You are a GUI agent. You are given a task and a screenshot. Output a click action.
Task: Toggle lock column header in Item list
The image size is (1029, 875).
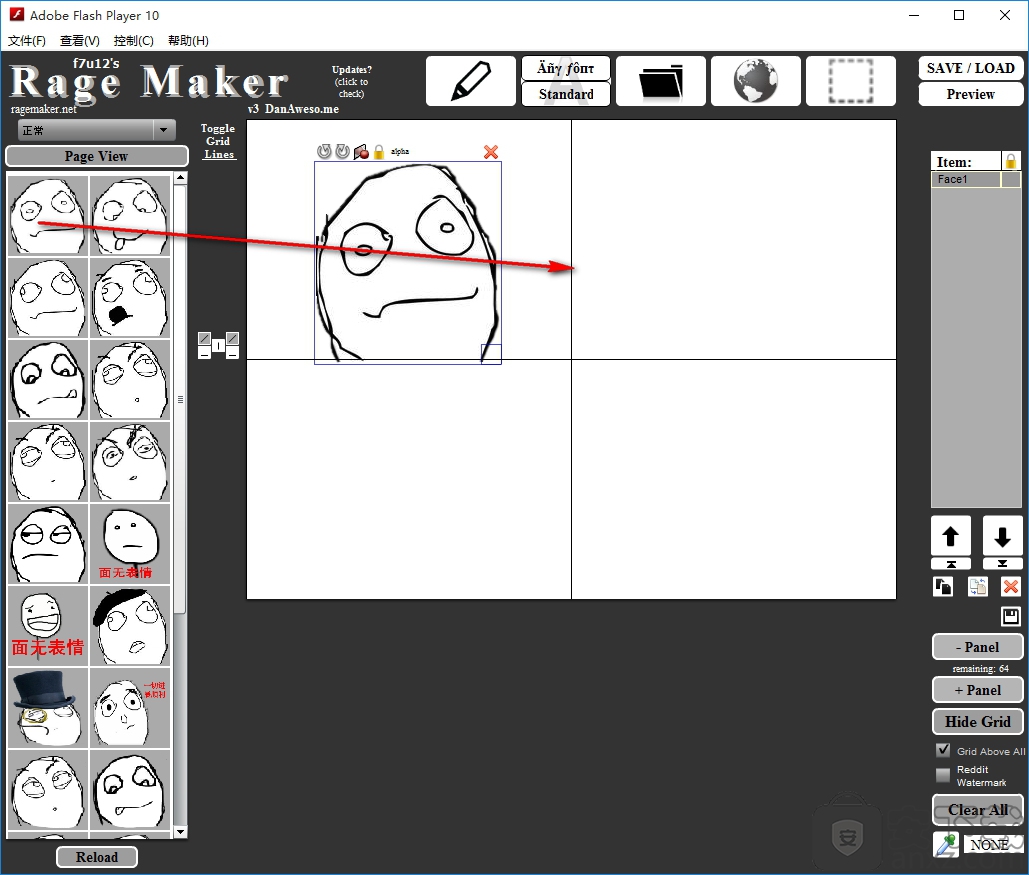(x=1011, y=161)
